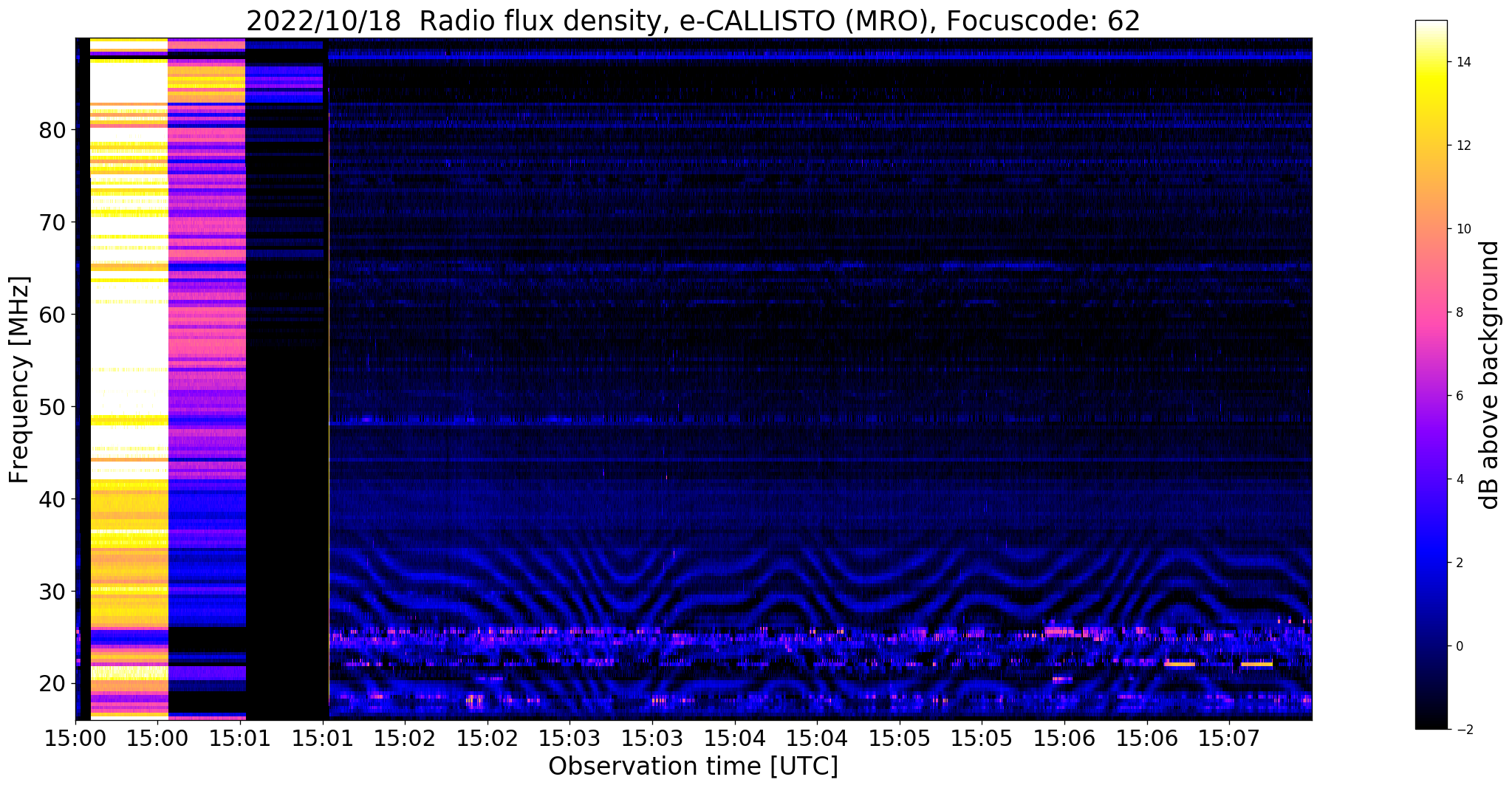1512x788 pixels.
Task: Select the 50 tick on the frequency axis
Action: coord(52,407)
